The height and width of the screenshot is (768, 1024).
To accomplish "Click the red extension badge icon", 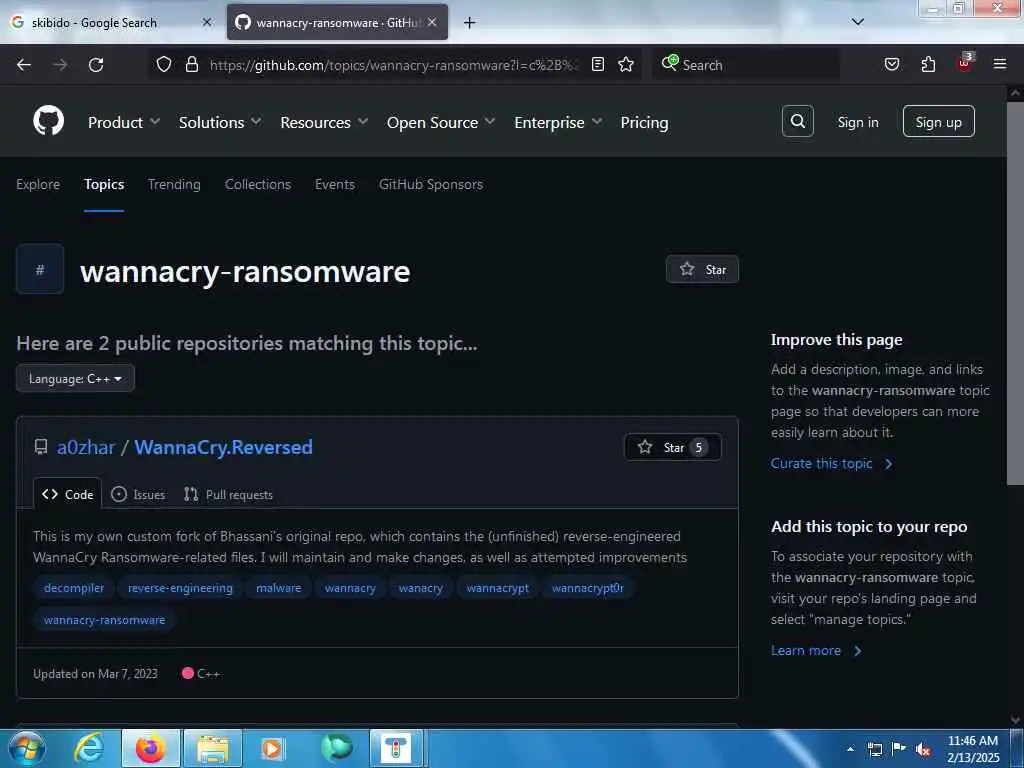I will pyautogui.click(x=965, y=63).
